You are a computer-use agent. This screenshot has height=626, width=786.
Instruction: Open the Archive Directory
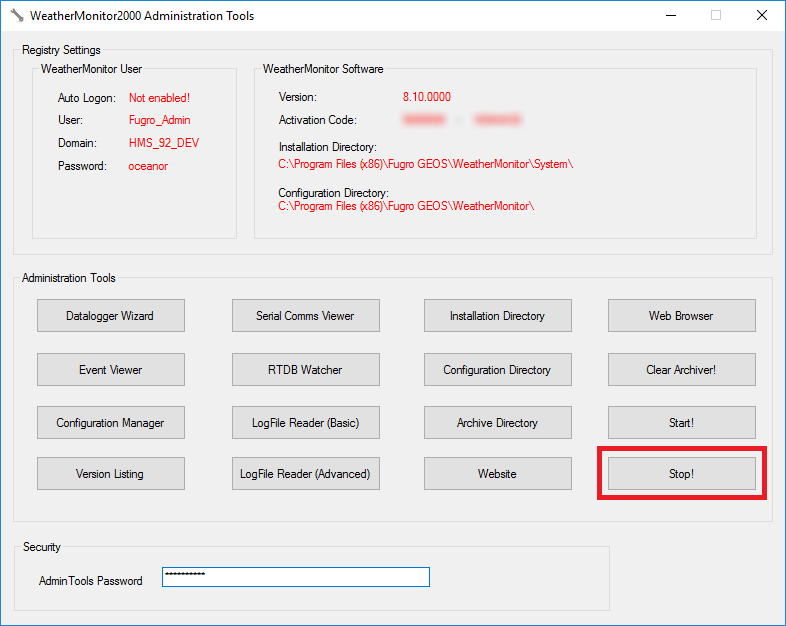[x=498, y=423]
